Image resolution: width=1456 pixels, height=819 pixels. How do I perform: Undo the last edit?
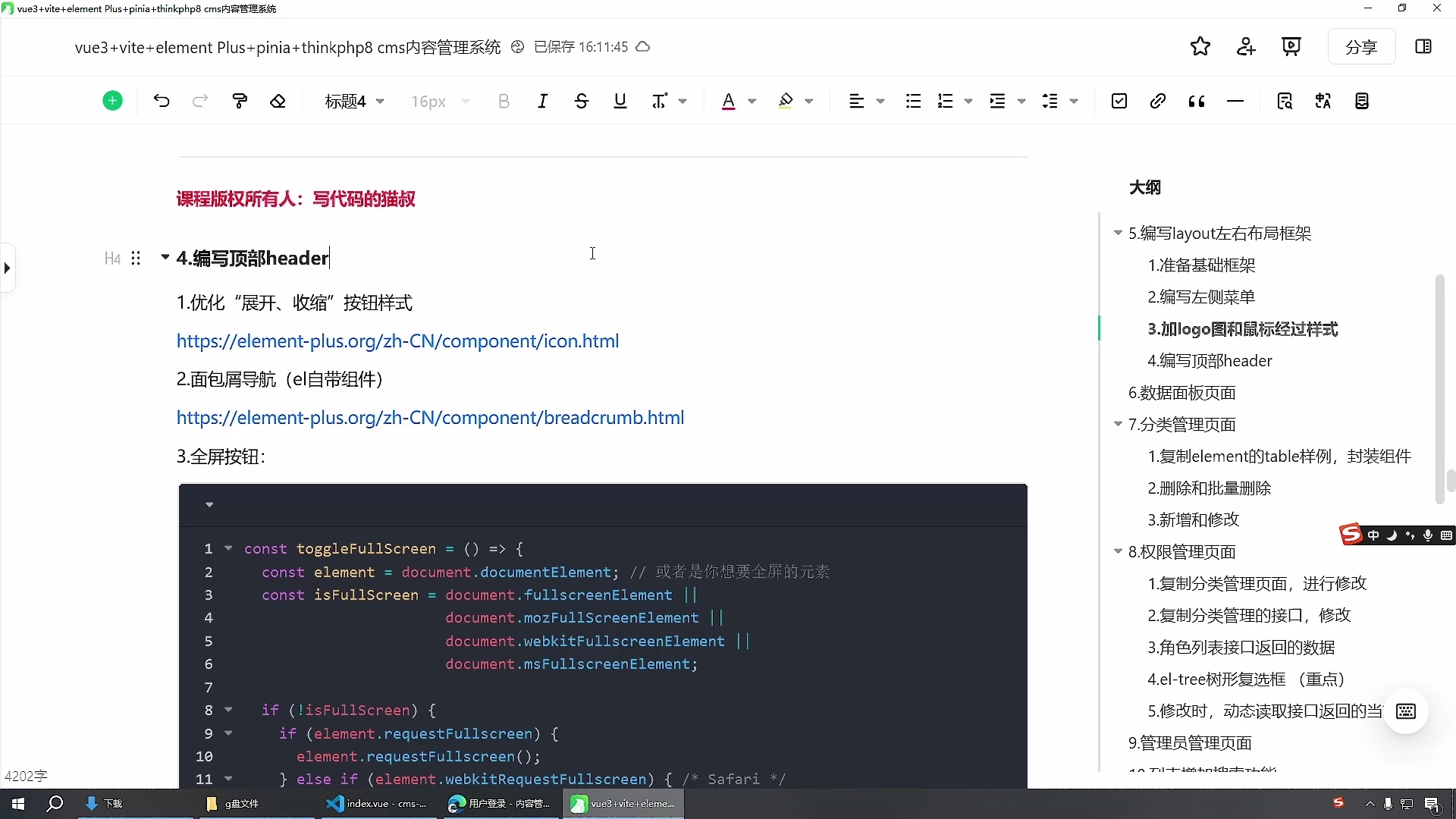162,101
